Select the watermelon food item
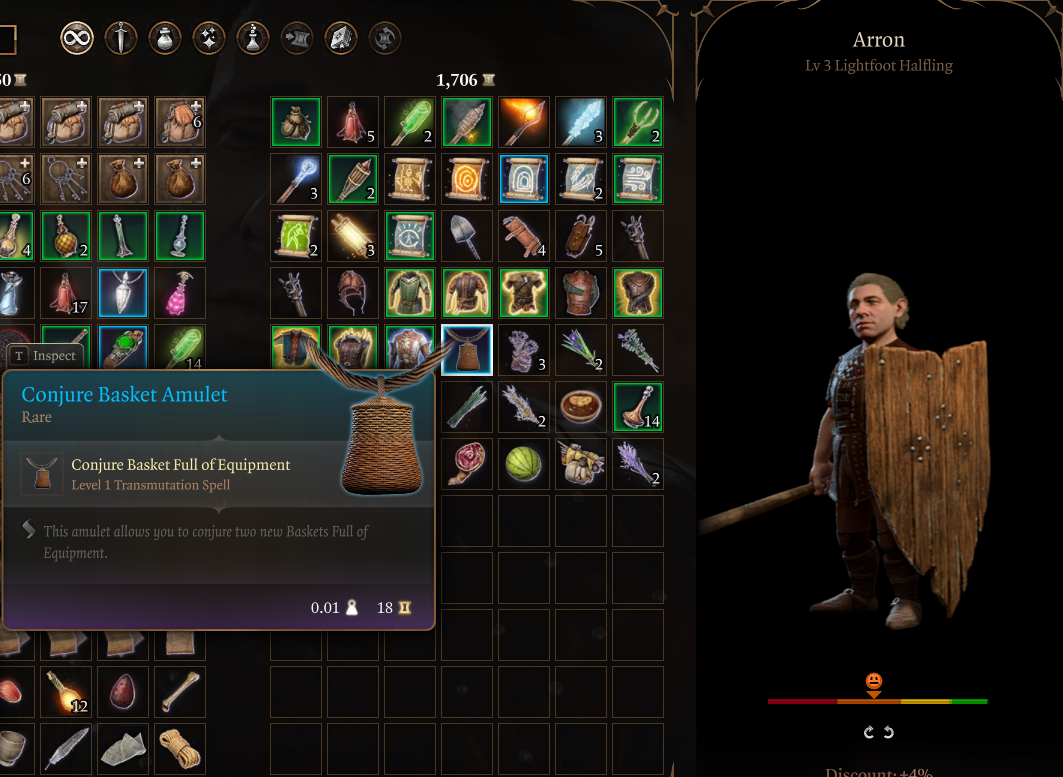Image resolution: width=1063 pixels, height=777 pixels. pos(524,464)
